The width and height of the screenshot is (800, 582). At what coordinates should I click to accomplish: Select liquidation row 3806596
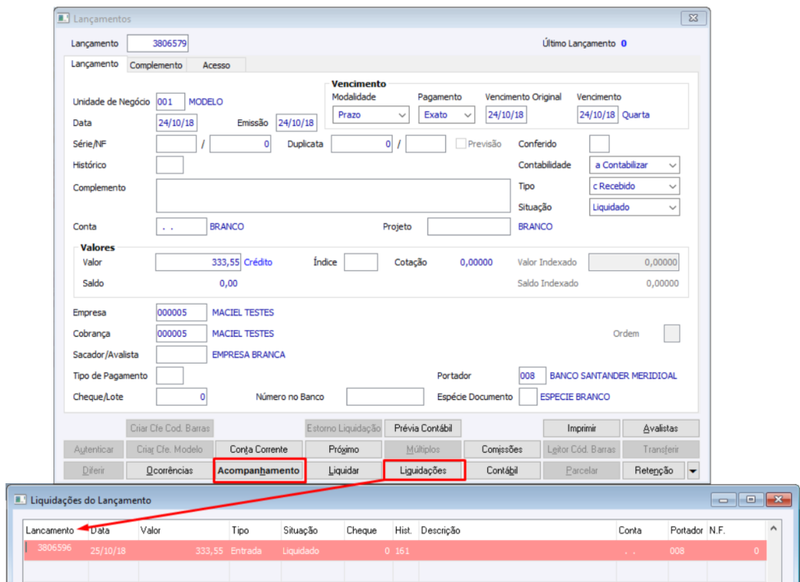coord(395,551)
